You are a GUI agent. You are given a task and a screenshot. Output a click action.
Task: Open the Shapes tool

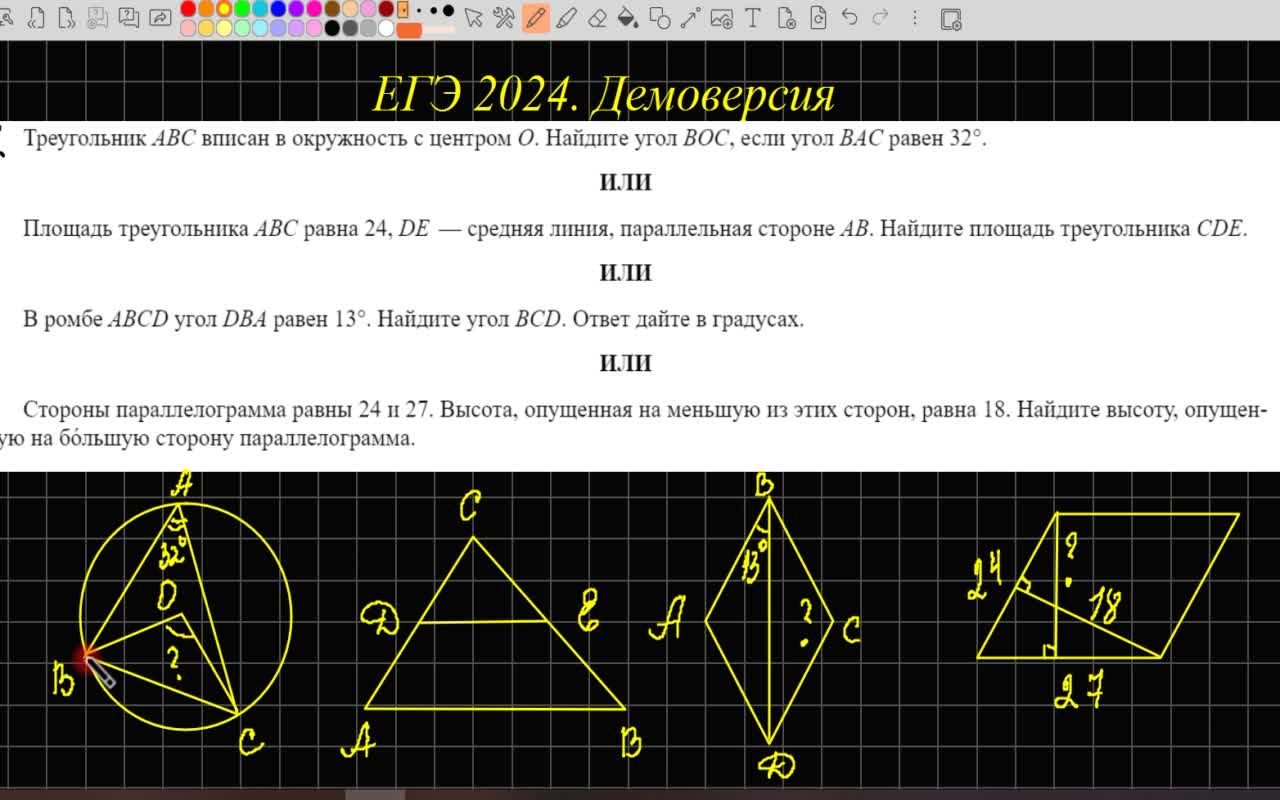pos(659,18)
